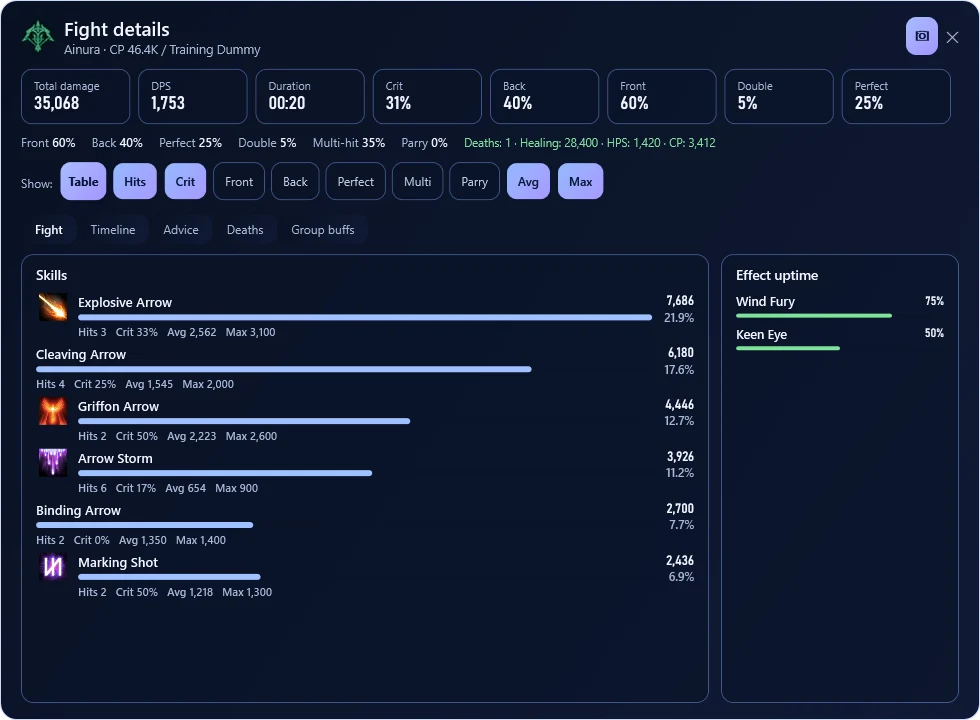Screen dimensions: 980x720
Task: Click the Cleaving Arrow damage bar
Action: click(284, 369)
